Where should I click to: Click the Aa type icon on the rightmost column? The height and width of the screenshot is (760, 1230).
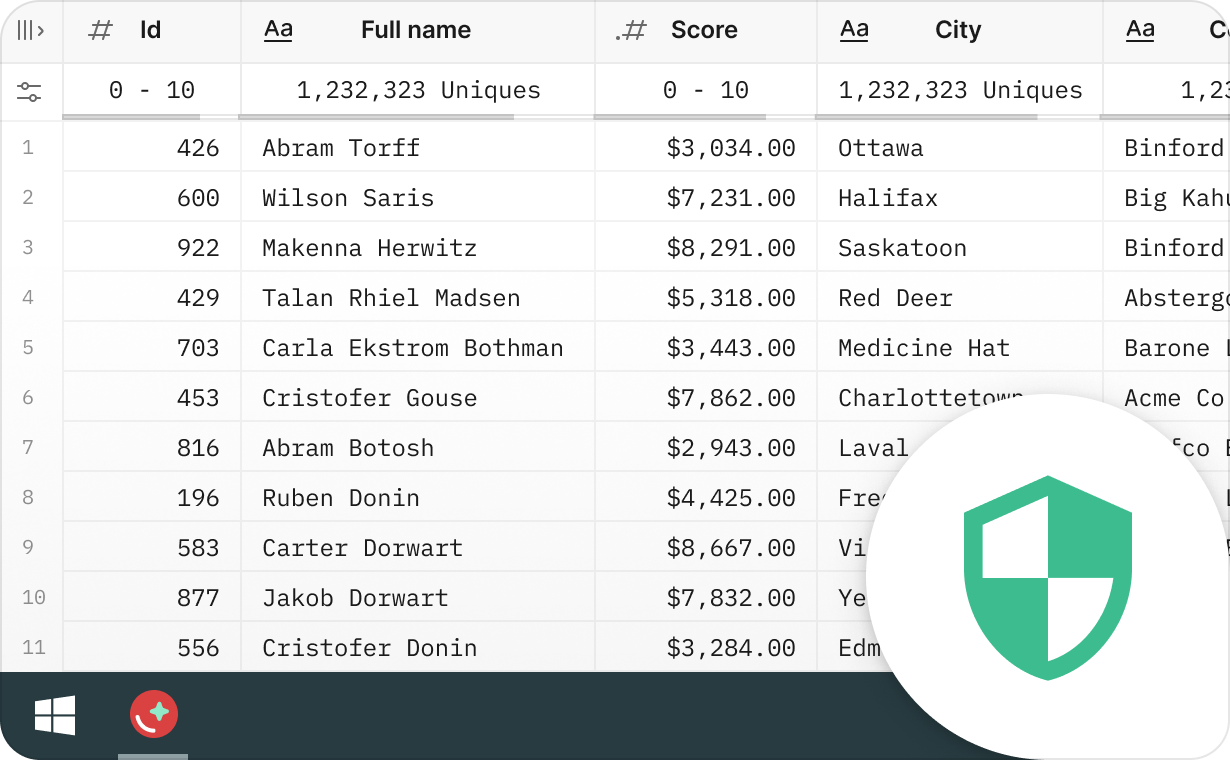tap(1140, 30)
